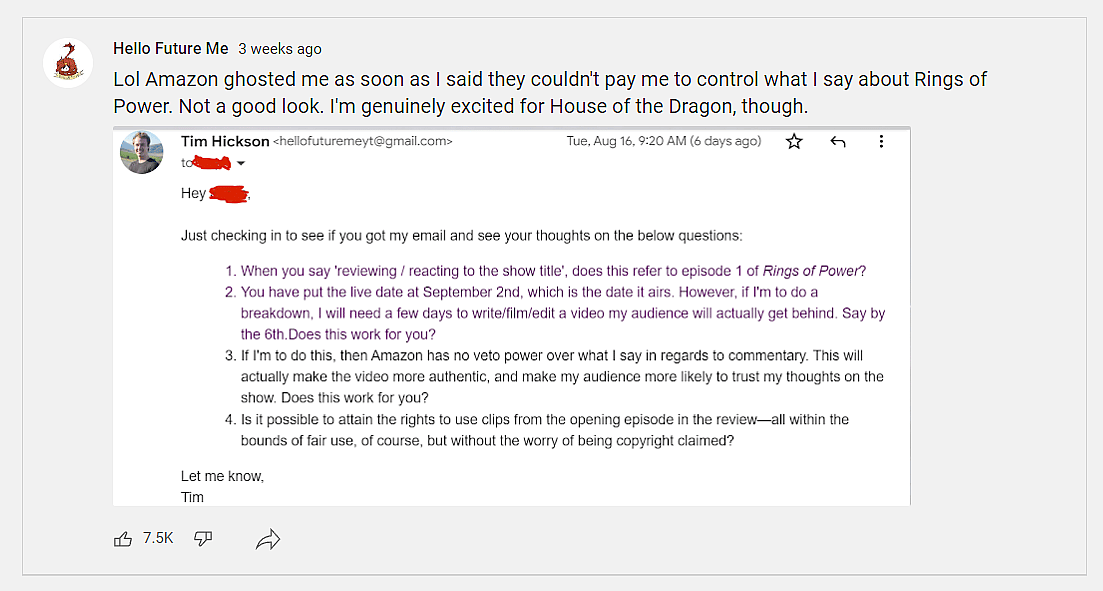Share this community post
The image size is (1103, 591).
268,540
